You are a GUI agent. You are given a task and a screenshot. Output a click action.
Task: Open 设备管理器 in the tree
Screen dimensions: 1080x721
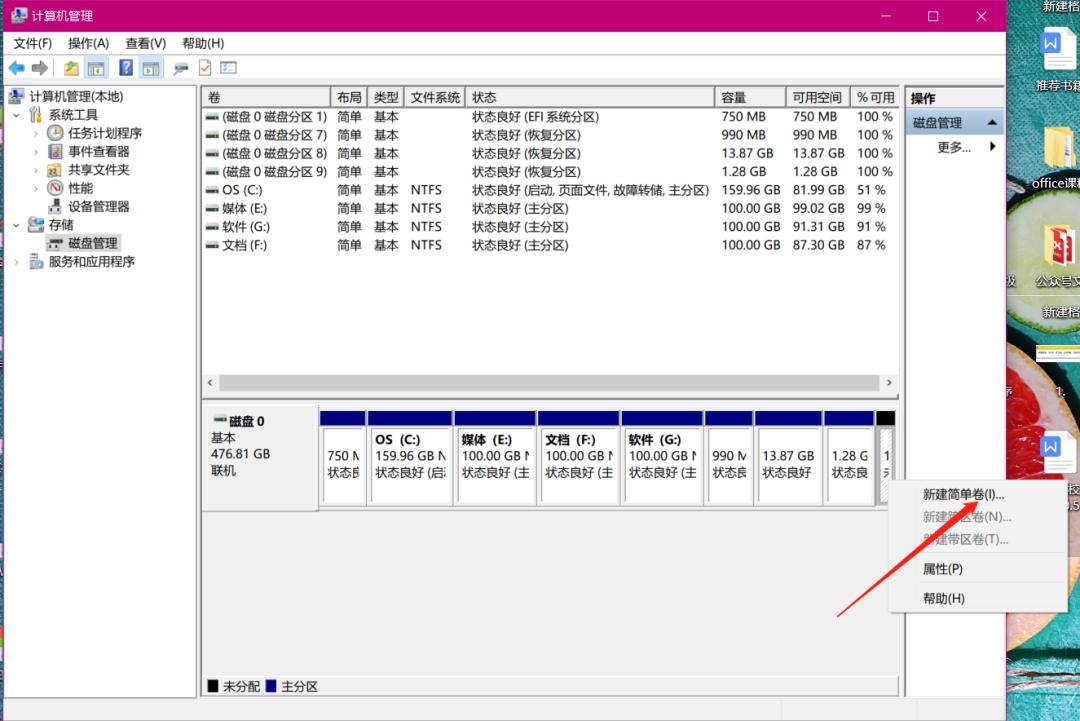(98, 206)
